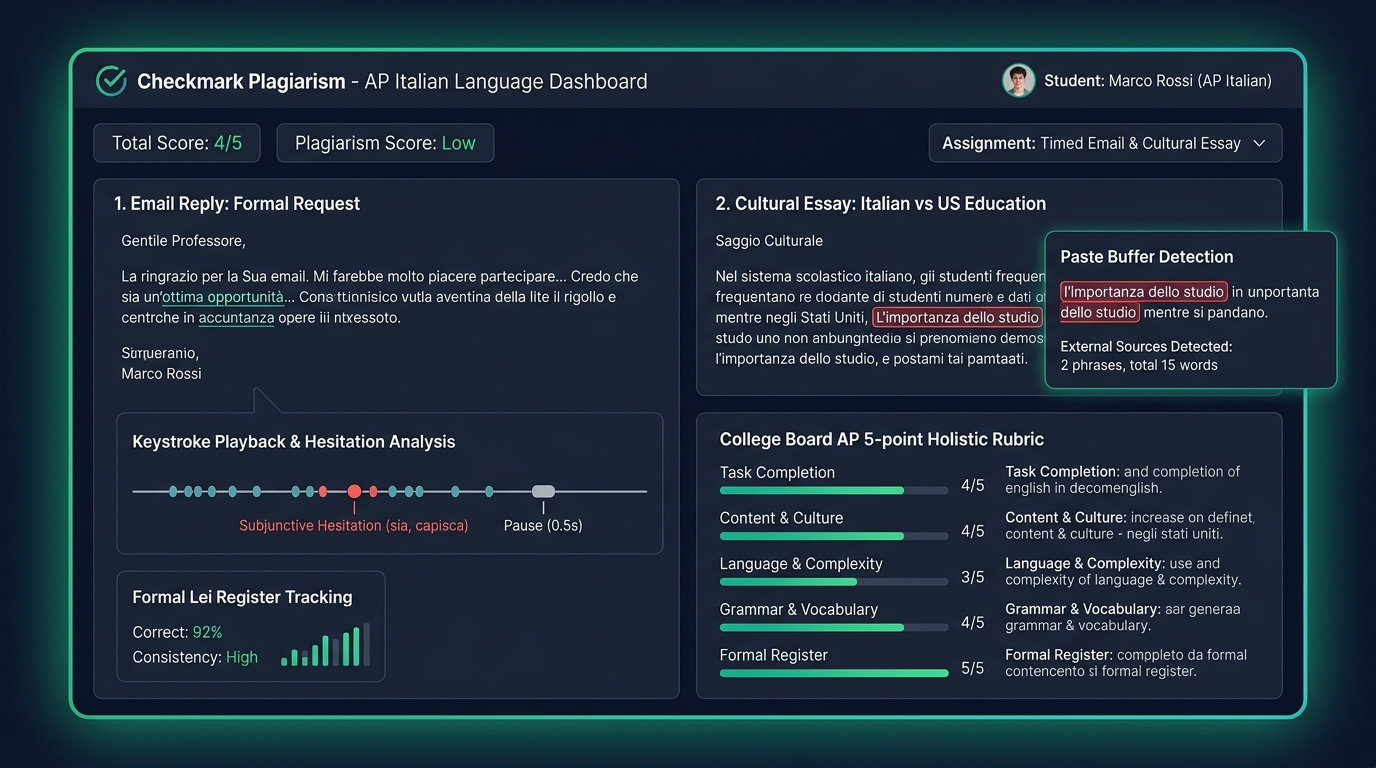Click the Formal Register progress bar
The height and width of the screenshot is (768, 1376).
point(834,673)
